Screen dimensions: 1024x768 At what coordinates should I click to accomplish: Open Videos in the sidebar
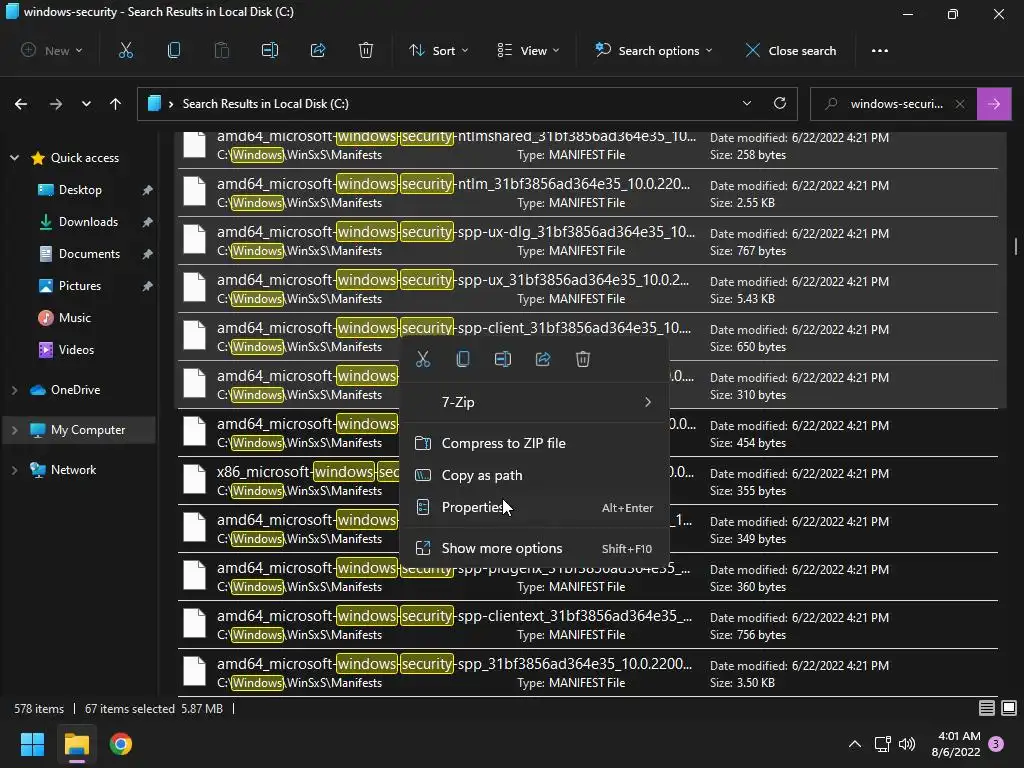coord(76,349)
